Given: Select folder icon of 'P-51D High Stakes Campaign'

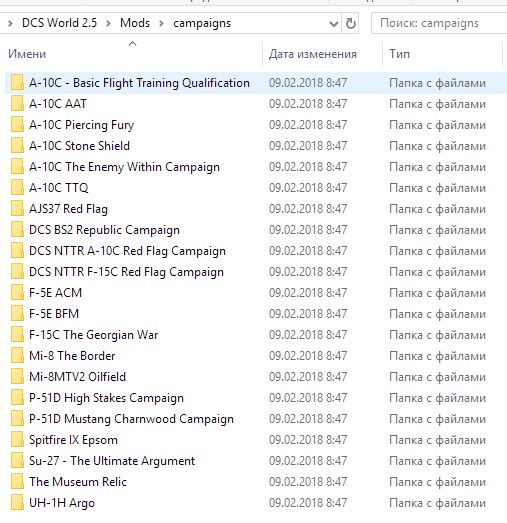Looking at the screenshot, I should (17, 398).
